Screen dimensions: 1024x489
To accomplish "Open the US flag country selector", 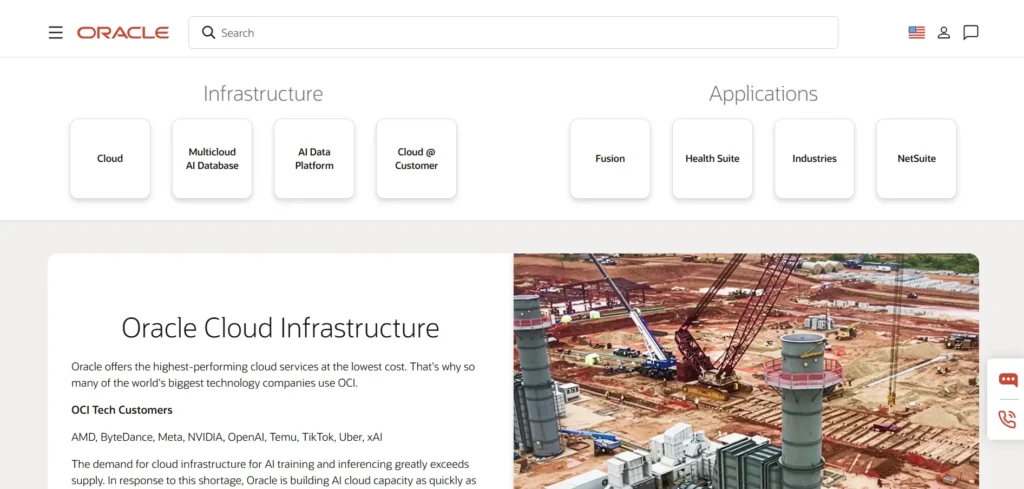I will click(x=916, y=33).
